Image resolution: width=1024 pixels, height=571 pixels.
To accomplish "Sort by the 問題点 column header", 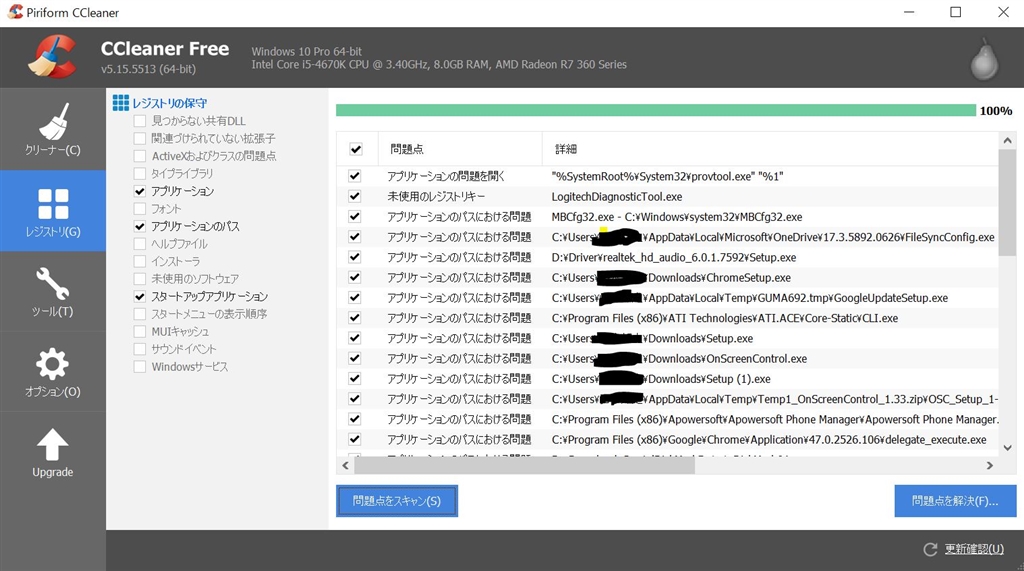I will [460, 149].
